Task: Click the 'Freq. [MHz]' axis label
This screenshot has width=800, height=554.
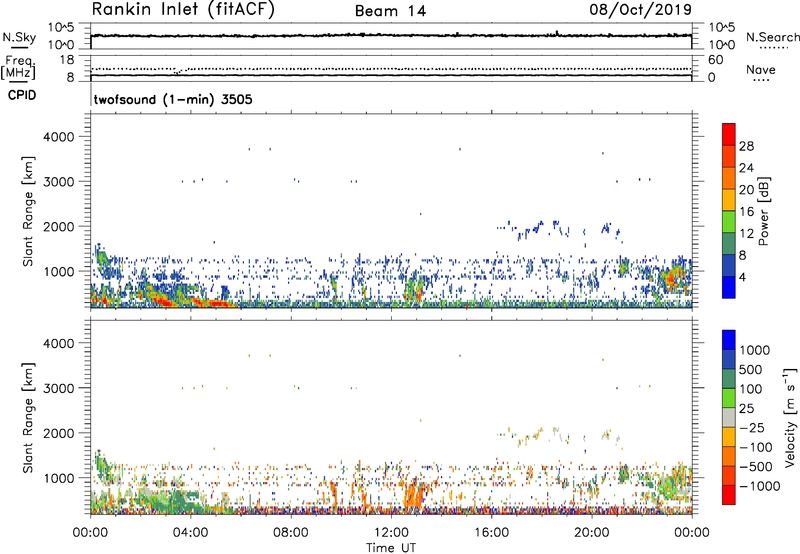Action: (18, 67)
